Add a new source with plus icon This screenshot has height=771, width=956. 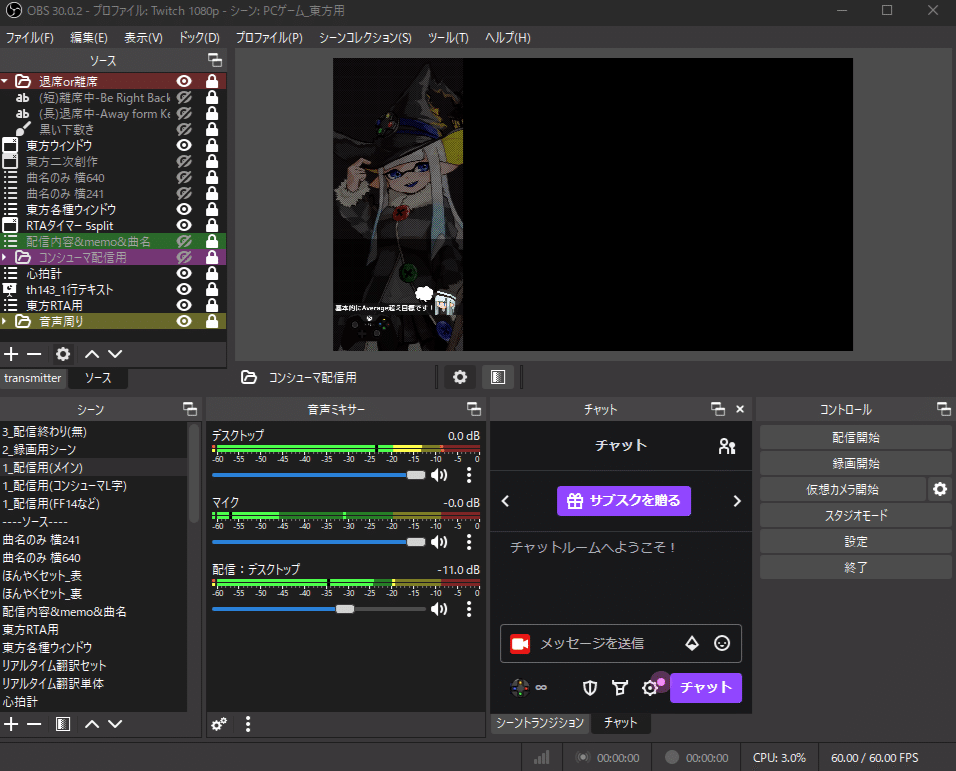pos(11,354)
